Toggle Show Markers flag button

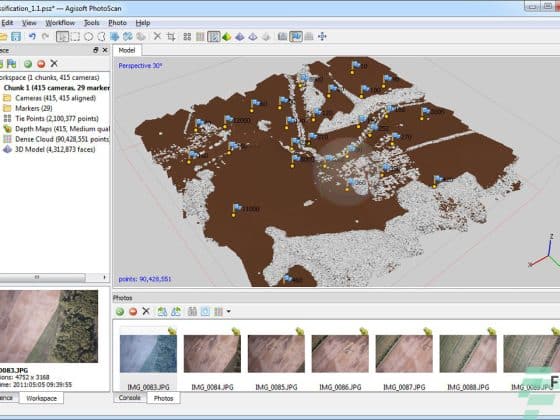pyautogui.click(x=296, y=36)
